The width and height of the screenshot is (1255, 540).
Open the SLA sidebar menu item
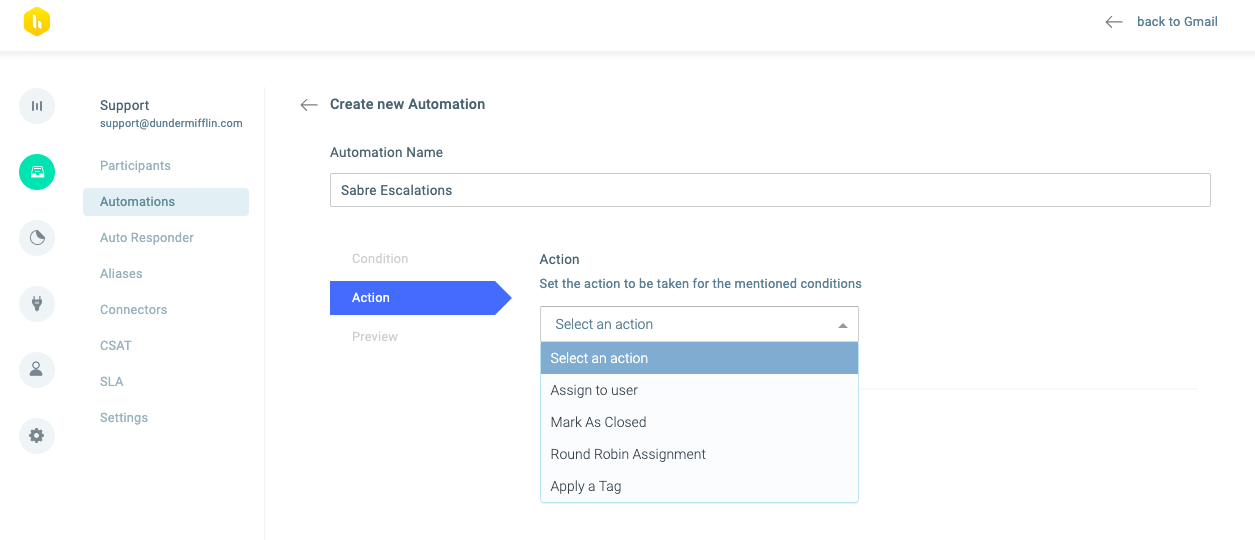[112, 382]
